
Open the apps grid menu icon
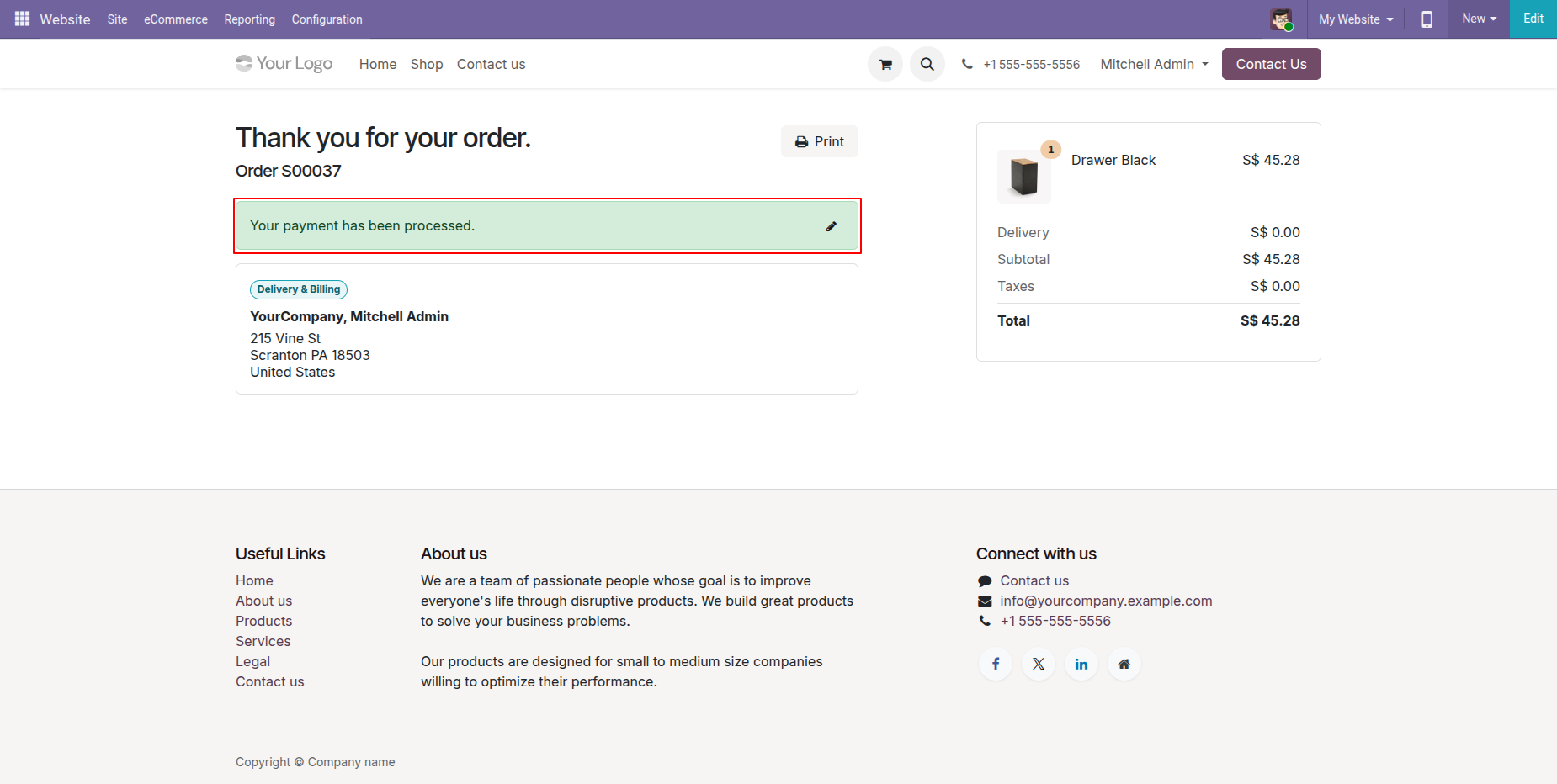pyautogui.click(x=22, y=19)
